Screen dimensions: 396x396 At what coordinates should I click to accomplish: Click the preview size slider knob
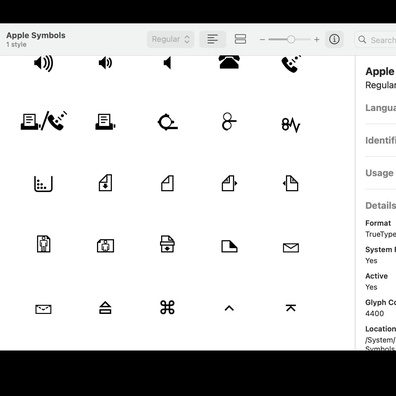291,39
